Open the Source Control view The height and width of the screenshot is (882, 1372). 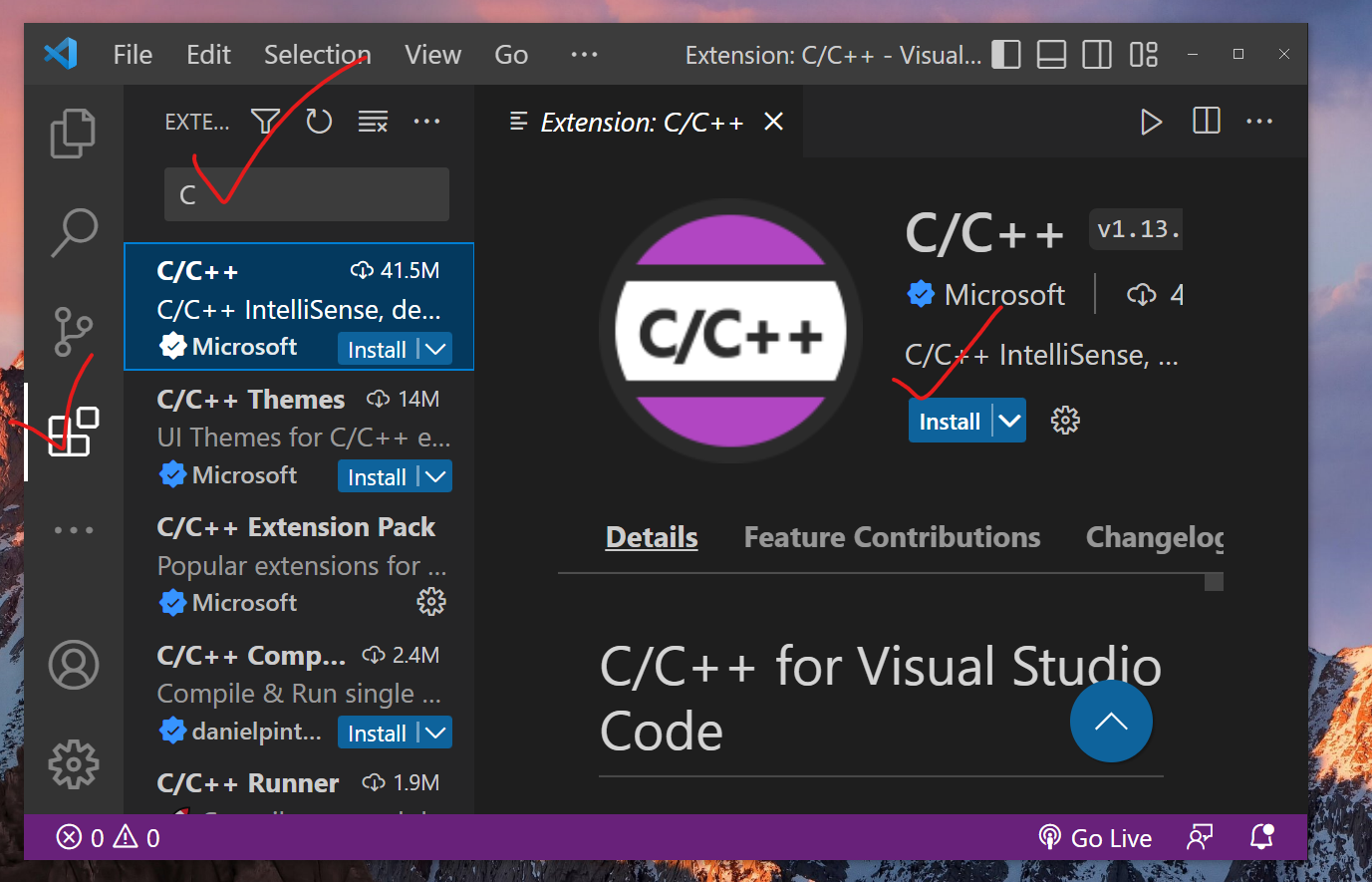73,332
